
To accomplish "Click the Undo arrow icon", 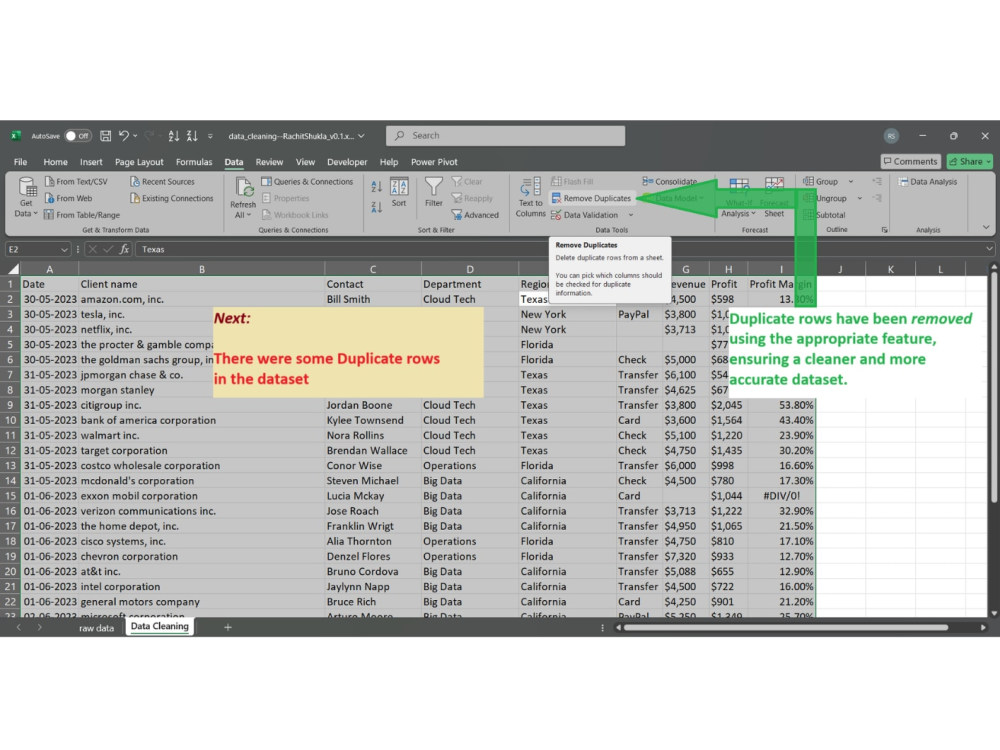I will click(124, 136).
